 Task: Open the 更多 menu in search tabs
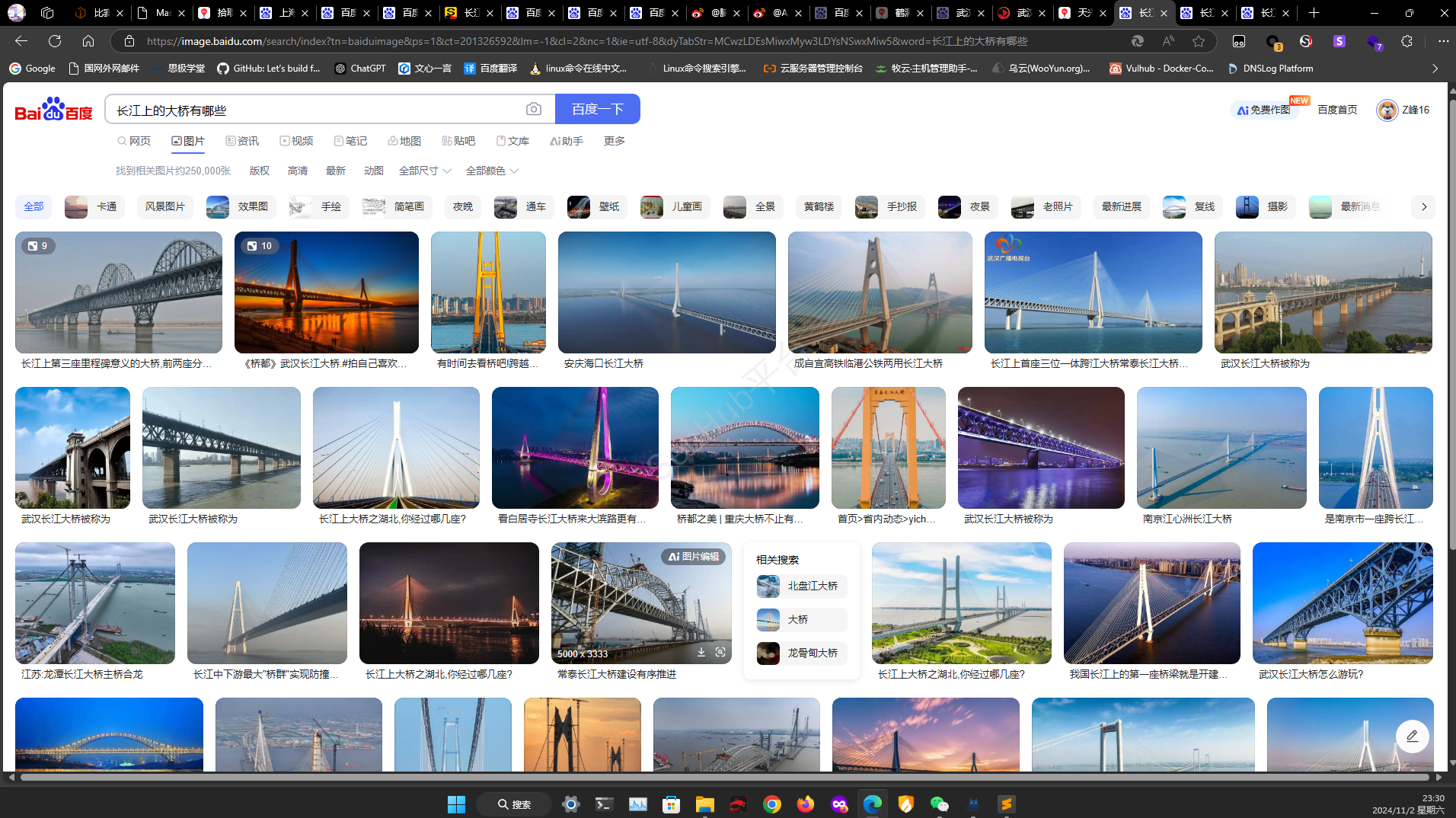614,141
